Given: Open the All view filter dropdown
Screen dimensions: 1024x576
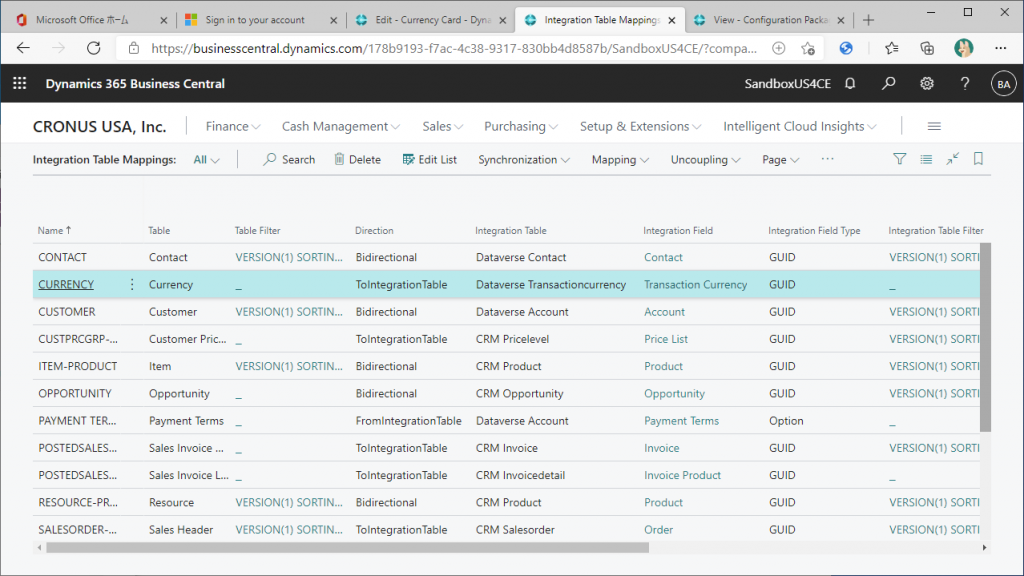Looking at the screenshot, I should tap(206, 159).
